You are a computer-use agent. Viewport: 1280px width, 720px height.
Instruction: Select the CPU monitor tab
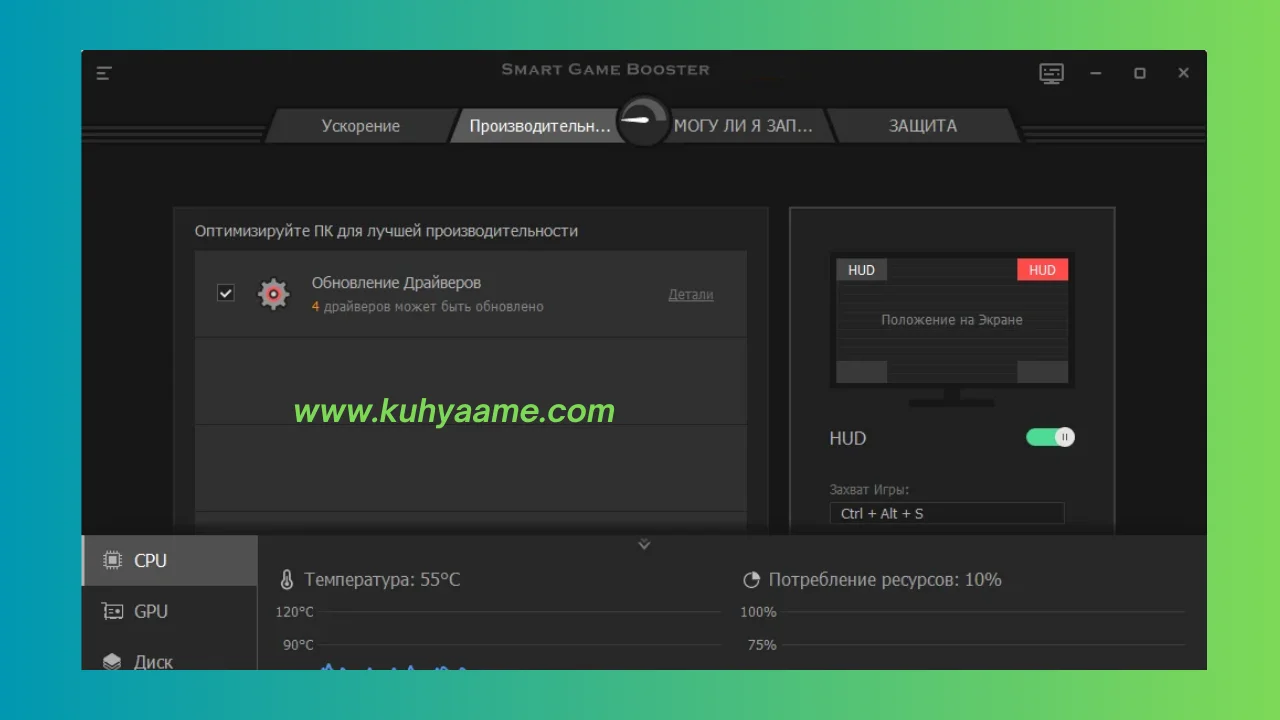click(170, 560)
